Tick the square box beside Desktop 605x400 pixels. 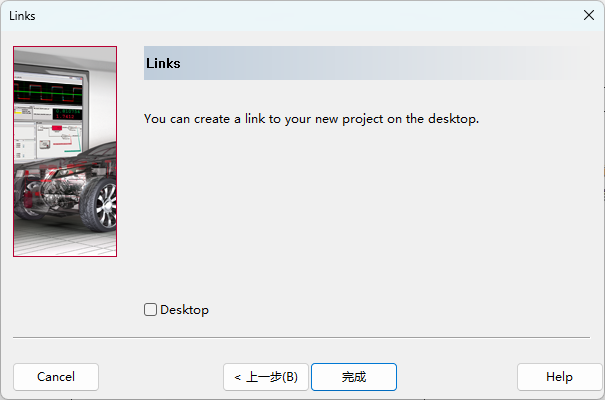pyautogui.click(x=151, y=310)
